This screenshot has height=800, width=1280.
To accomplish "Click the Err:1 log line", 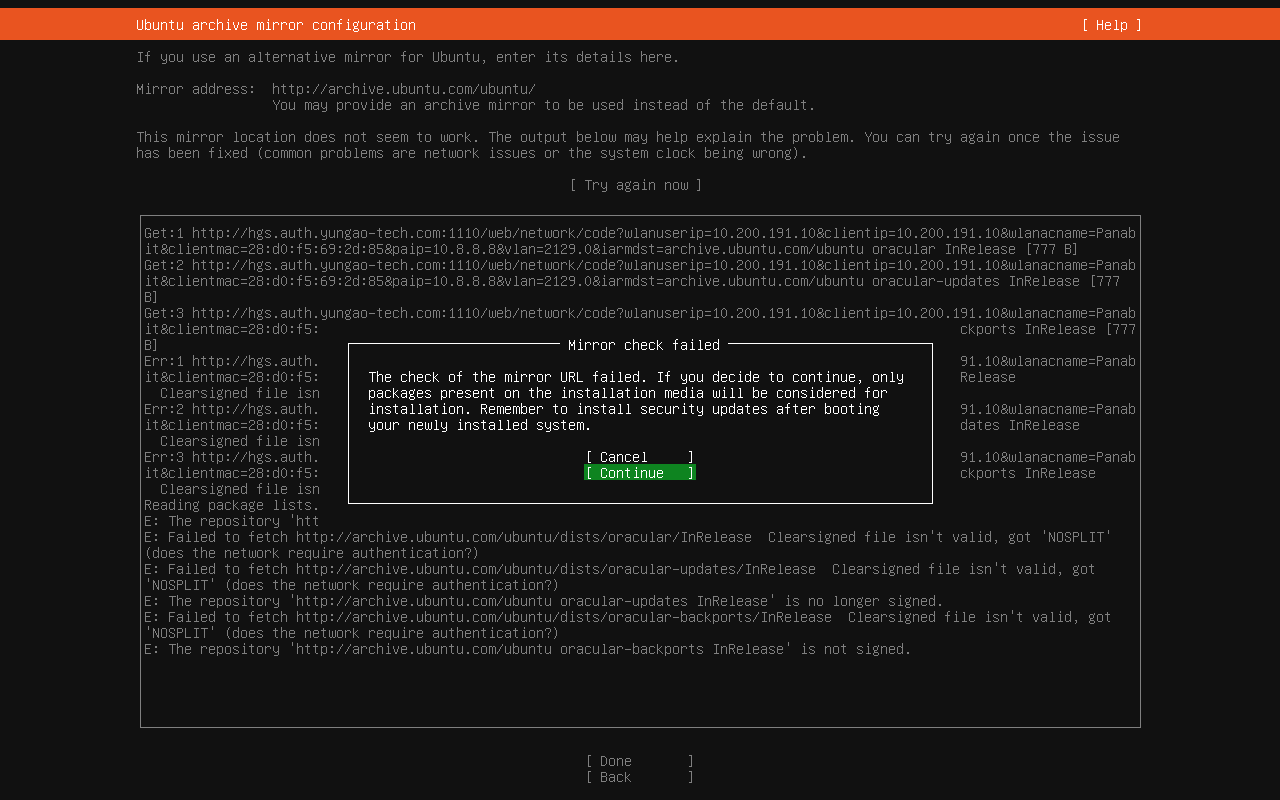I will click(232, 361).
